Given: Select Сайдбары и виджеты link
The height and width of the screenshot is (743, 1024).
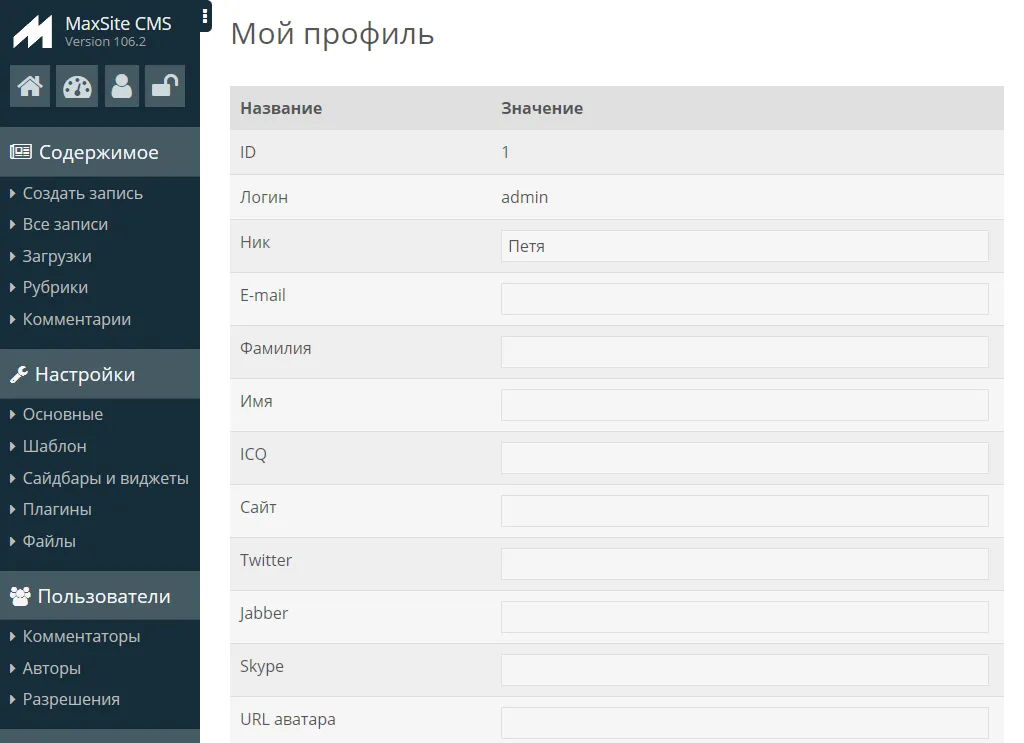Looking at the screenshot, I should click(105, 478).
